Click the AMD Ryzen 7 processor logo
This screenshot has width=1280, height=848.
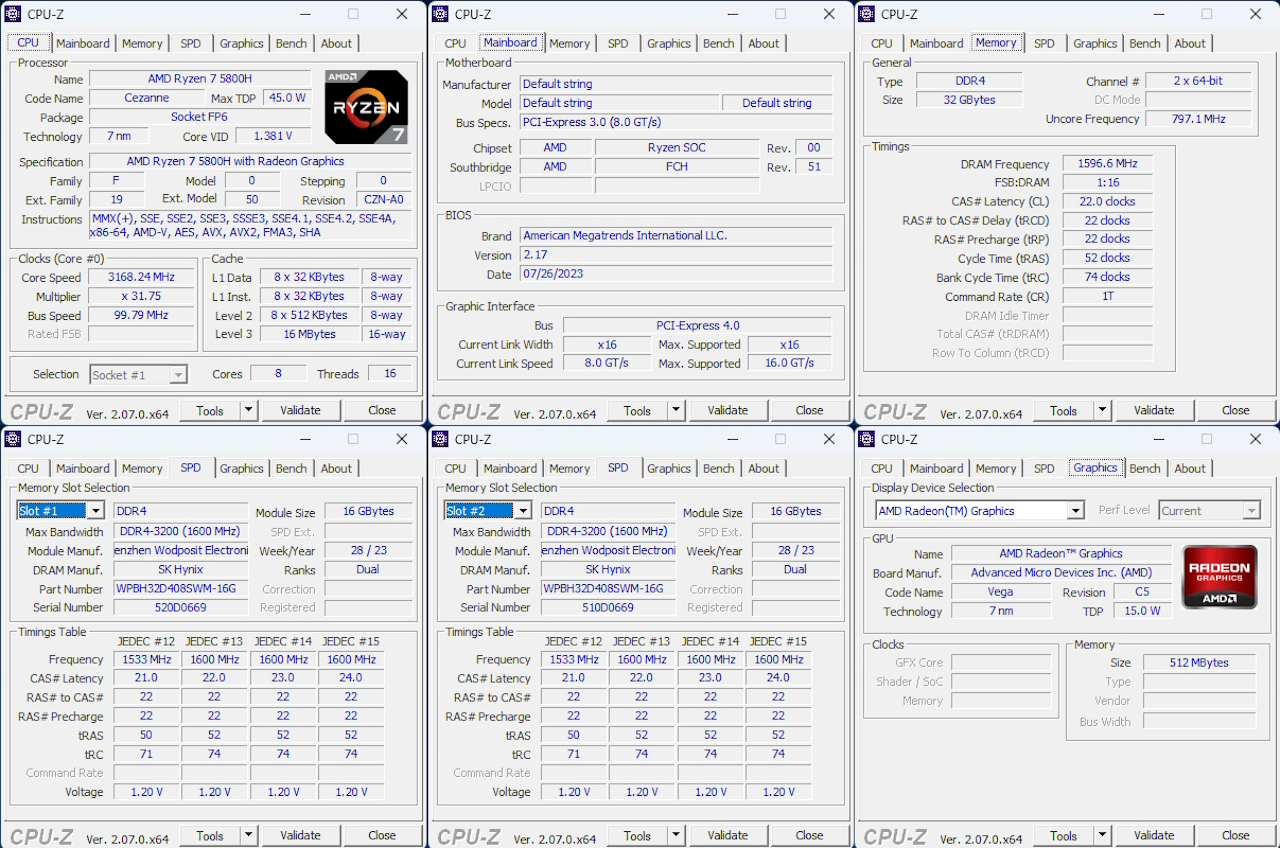tap(366, 108)
